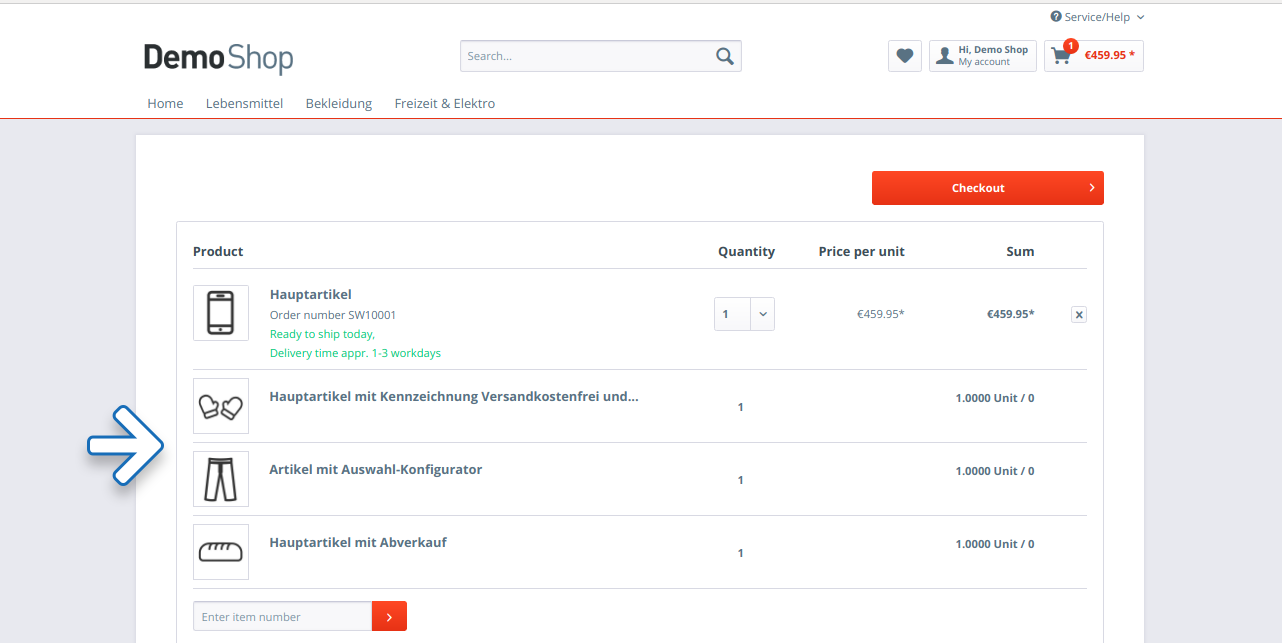Click the Price per unit column header
The image size is (1282, 643).
861,252
